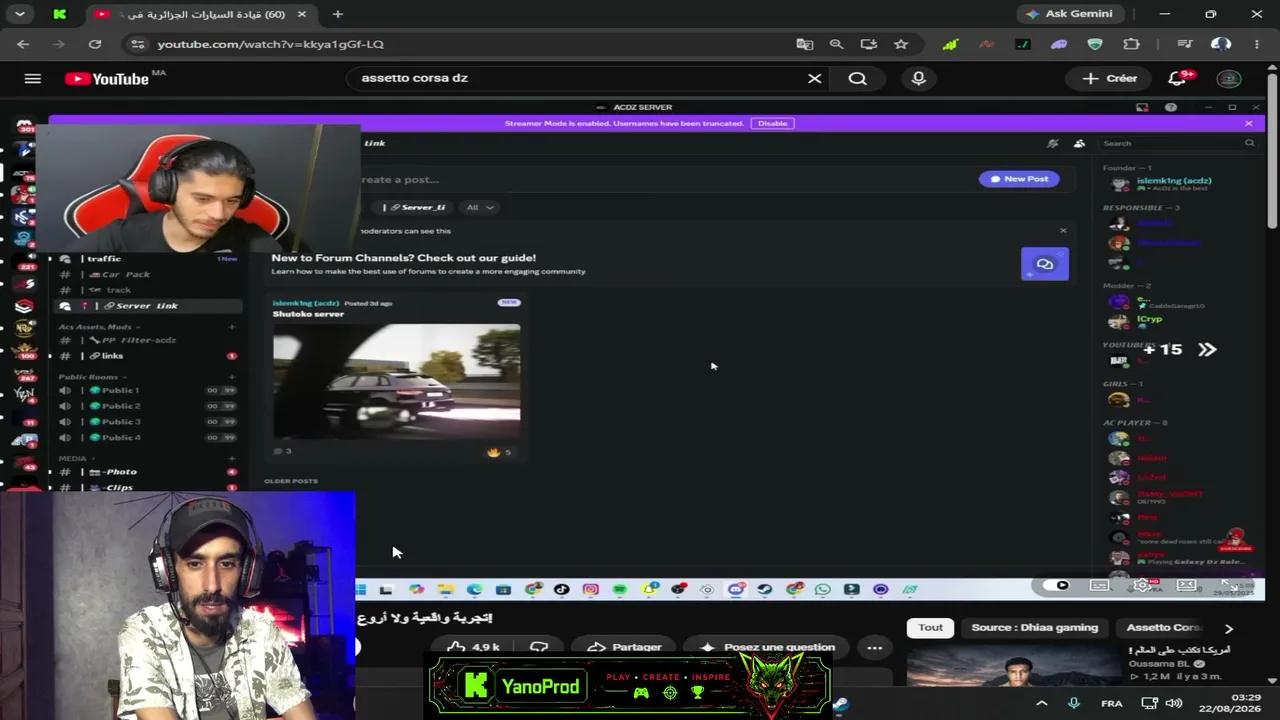Start voice search with the microphone
The height and width of the screenshot is (720, 1280).
pyautogui.click(x=918, y=78)
